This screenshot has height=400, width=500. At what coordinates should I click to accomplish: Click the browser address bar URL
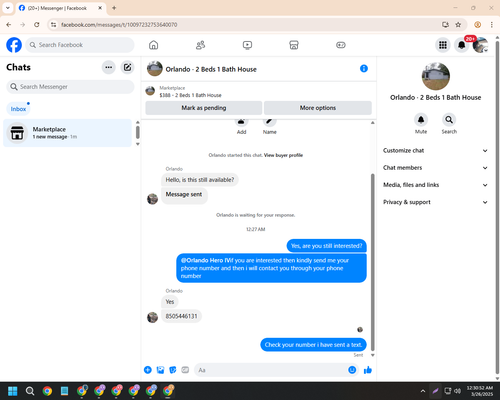(119, 25)
